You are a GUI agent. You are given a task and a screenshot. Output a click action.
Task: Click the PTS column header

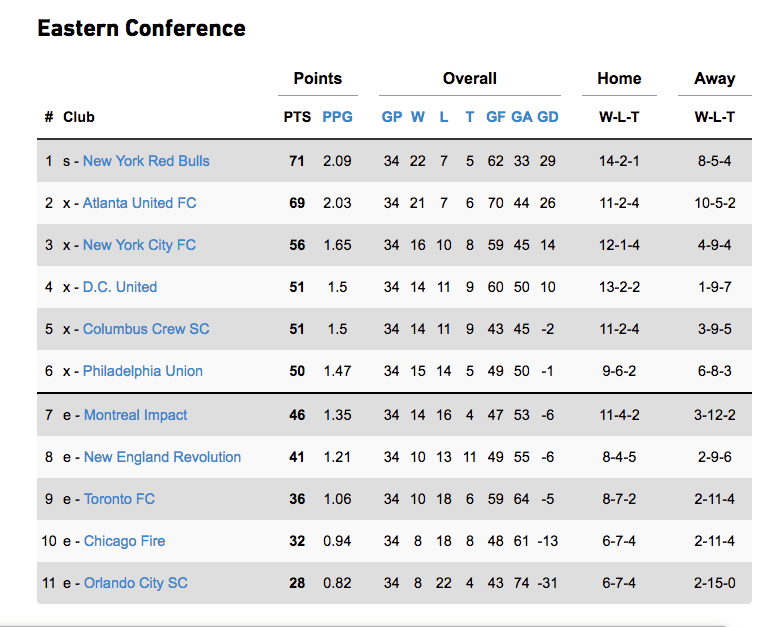pyautogui.click(x=297, y=117)
